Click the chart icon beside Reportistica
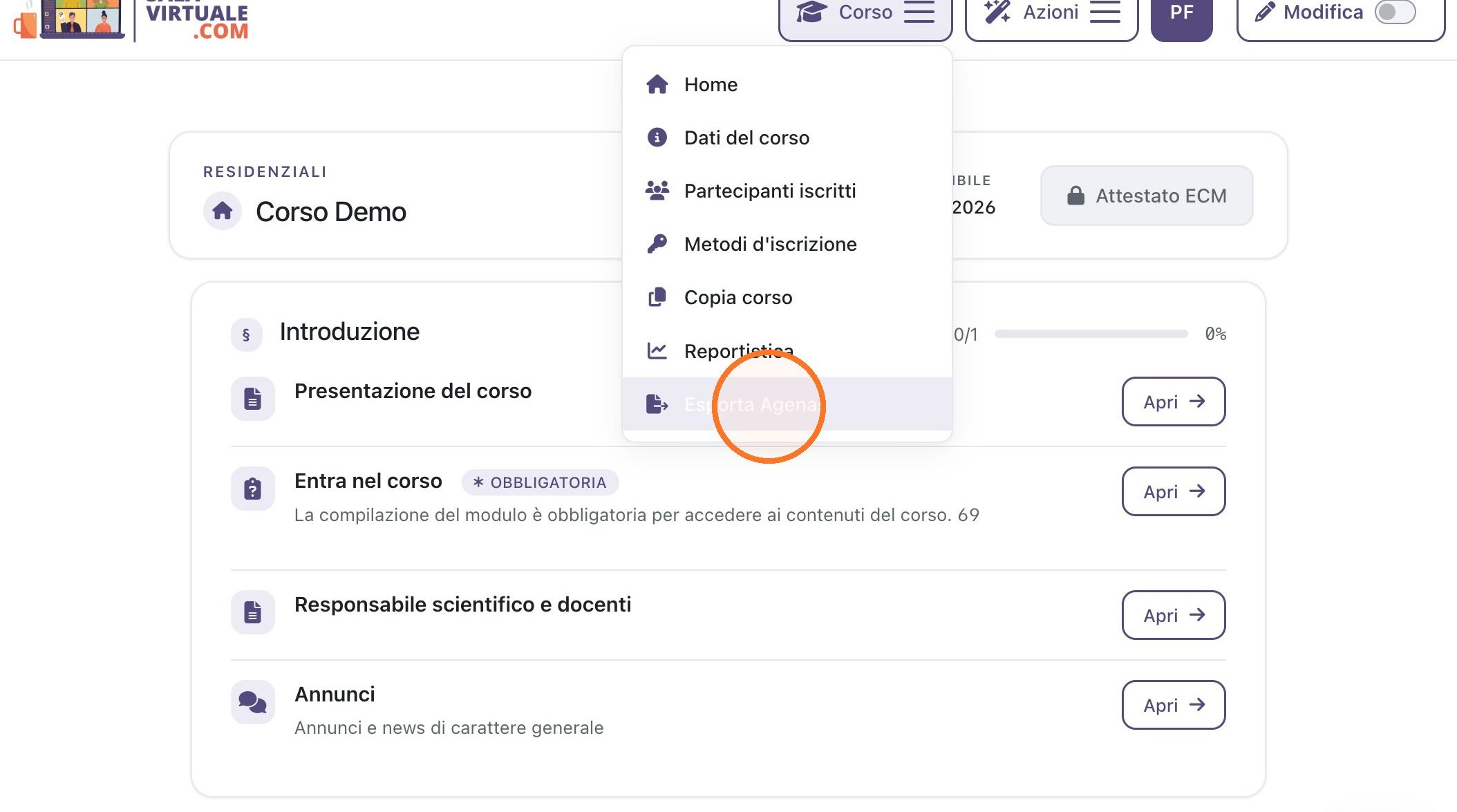This screenshot has height=812, width=1457. [x=657, y=351]
